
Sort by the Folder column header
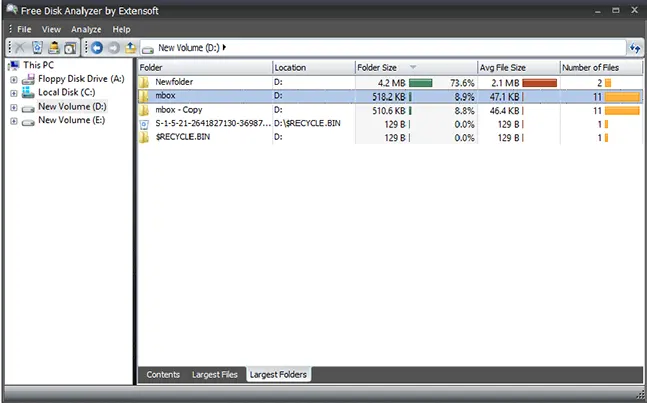coord(205,68)
